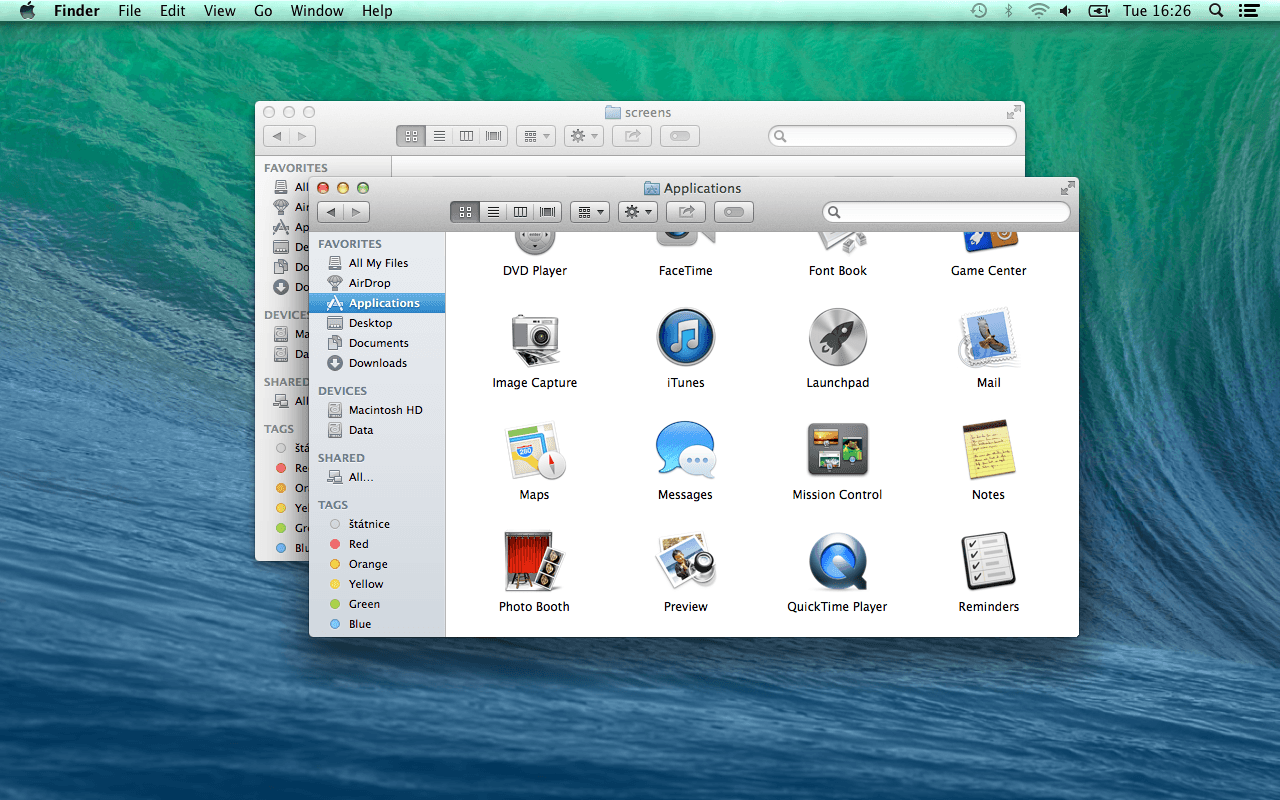Image resolution: width=1280 pixels, height=800 pixels.
Task: Open the Mission Control icon
Action: tap(837, 449)
